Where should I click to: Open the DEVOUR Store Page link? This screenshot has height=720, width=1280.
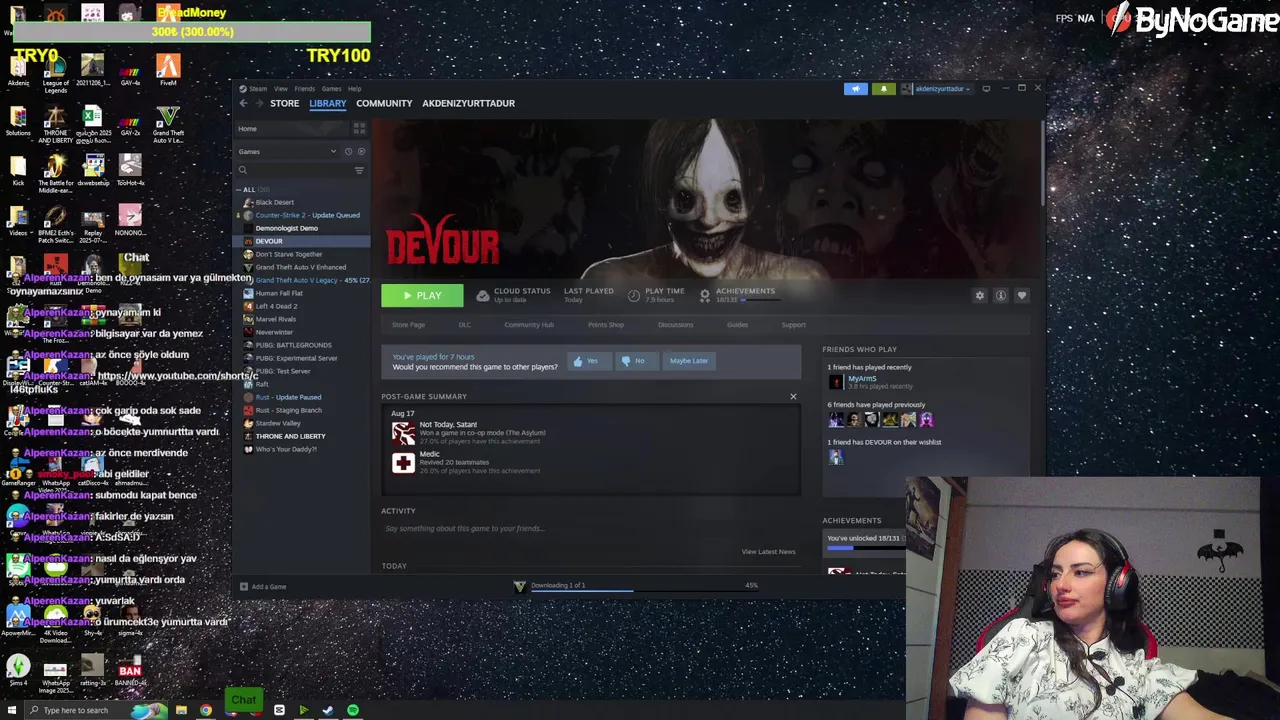pos(408,325)
